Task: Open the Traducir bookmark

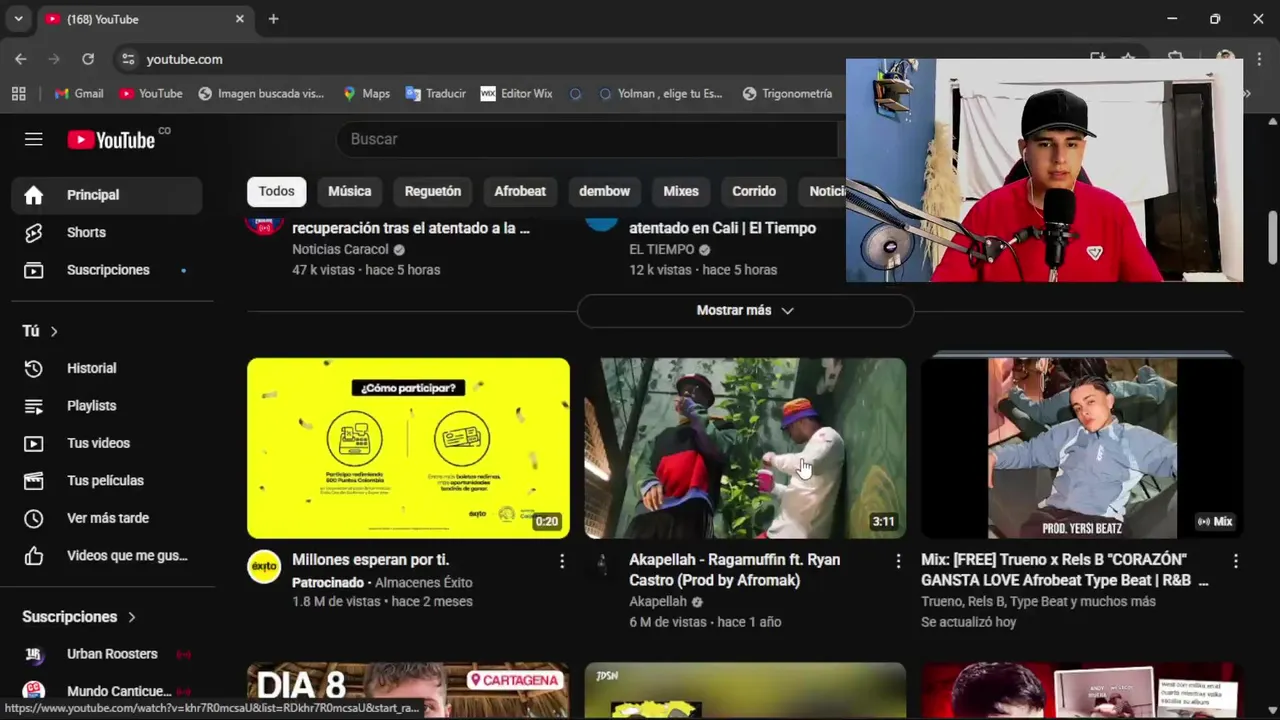Action: click(x=435, y=93)
